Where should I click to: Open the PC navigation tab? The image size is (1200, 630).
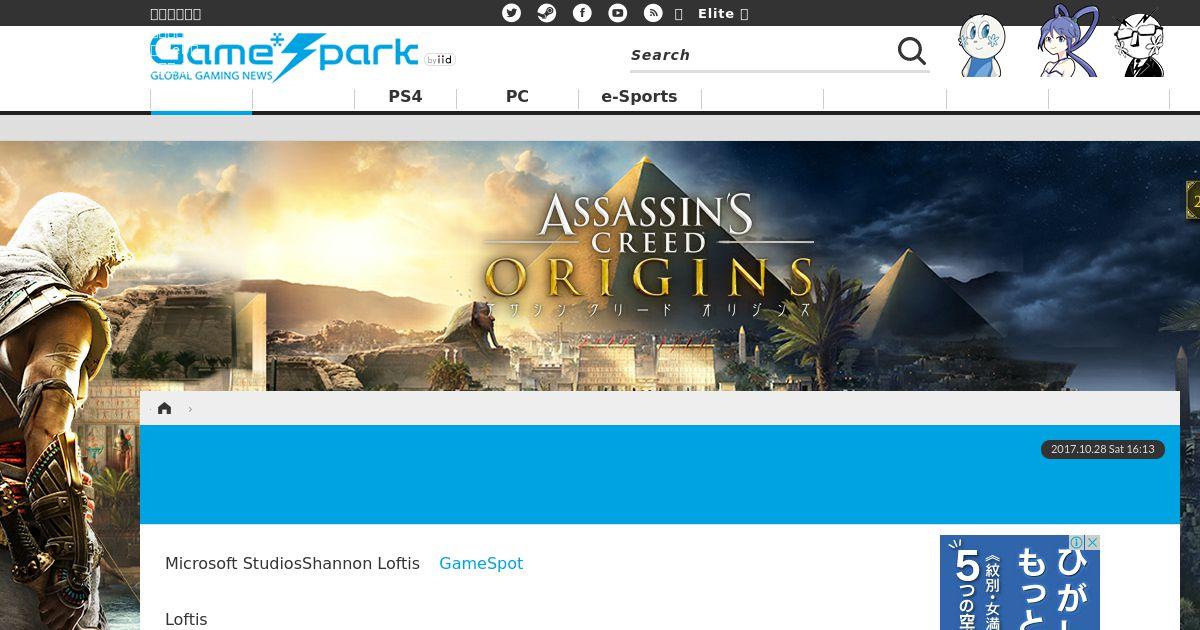(517, 97)
